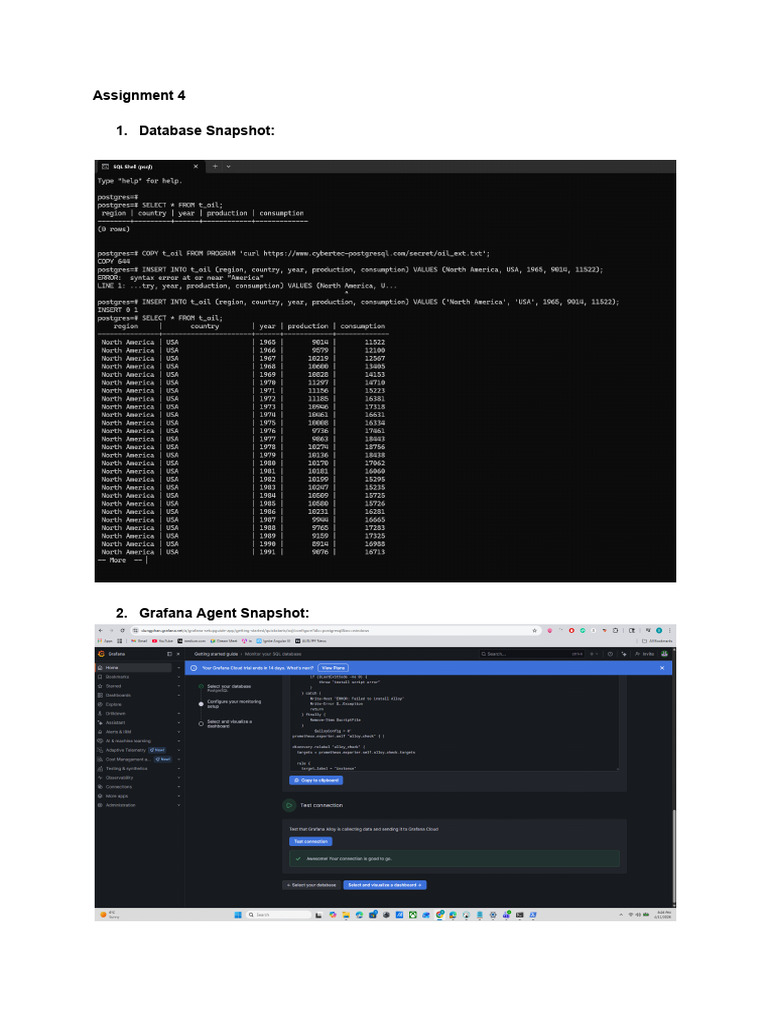The image size is (768, 1024).
Task: Click the Grafana help question-mark icon
Action: [x=610, y=654]
